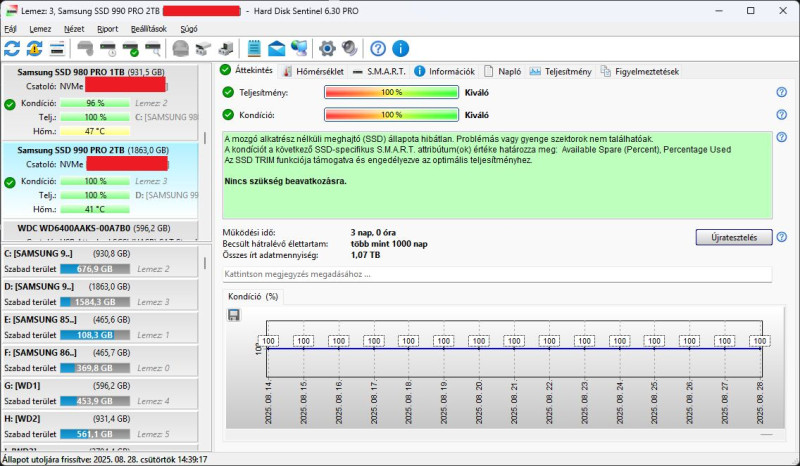Open the Fájl menu

(x=10, y=29)
